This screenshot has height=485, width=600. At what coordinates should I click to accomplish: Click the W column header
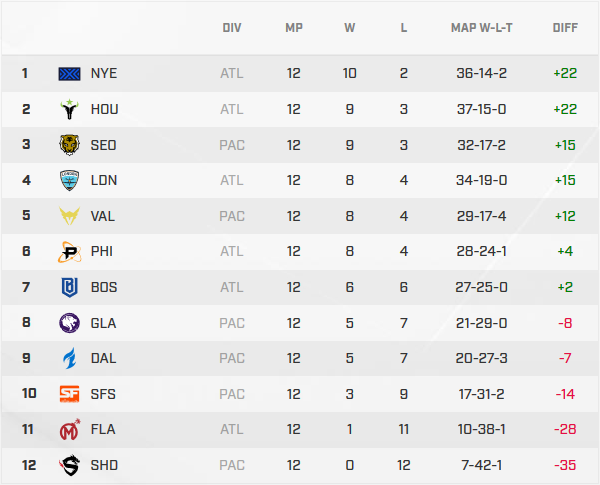(350, 28)
